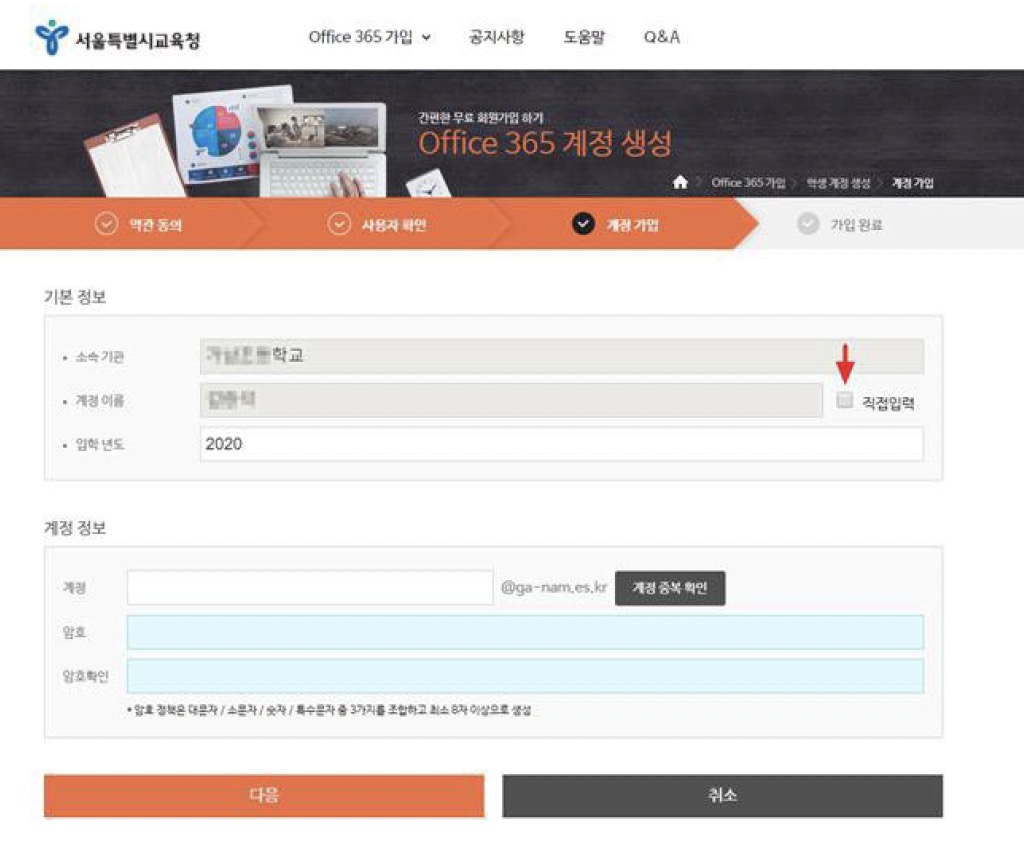
Task: Go to Office 365 가입 breadcrumb link
Action: 748,183
